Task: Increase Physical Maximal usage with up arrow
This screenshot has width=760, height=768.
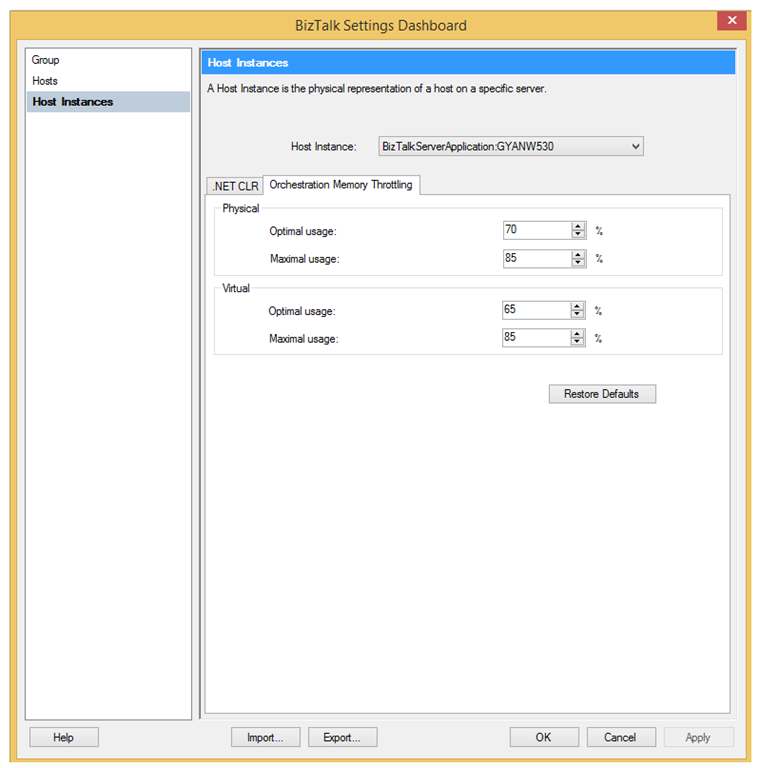Action: [578, 255]
